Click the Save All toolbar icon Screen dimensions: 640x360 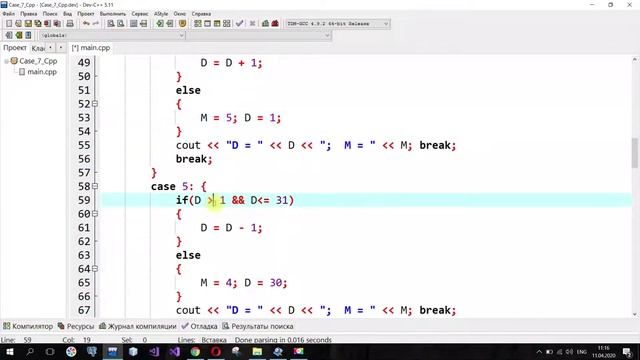pos(38,24)
